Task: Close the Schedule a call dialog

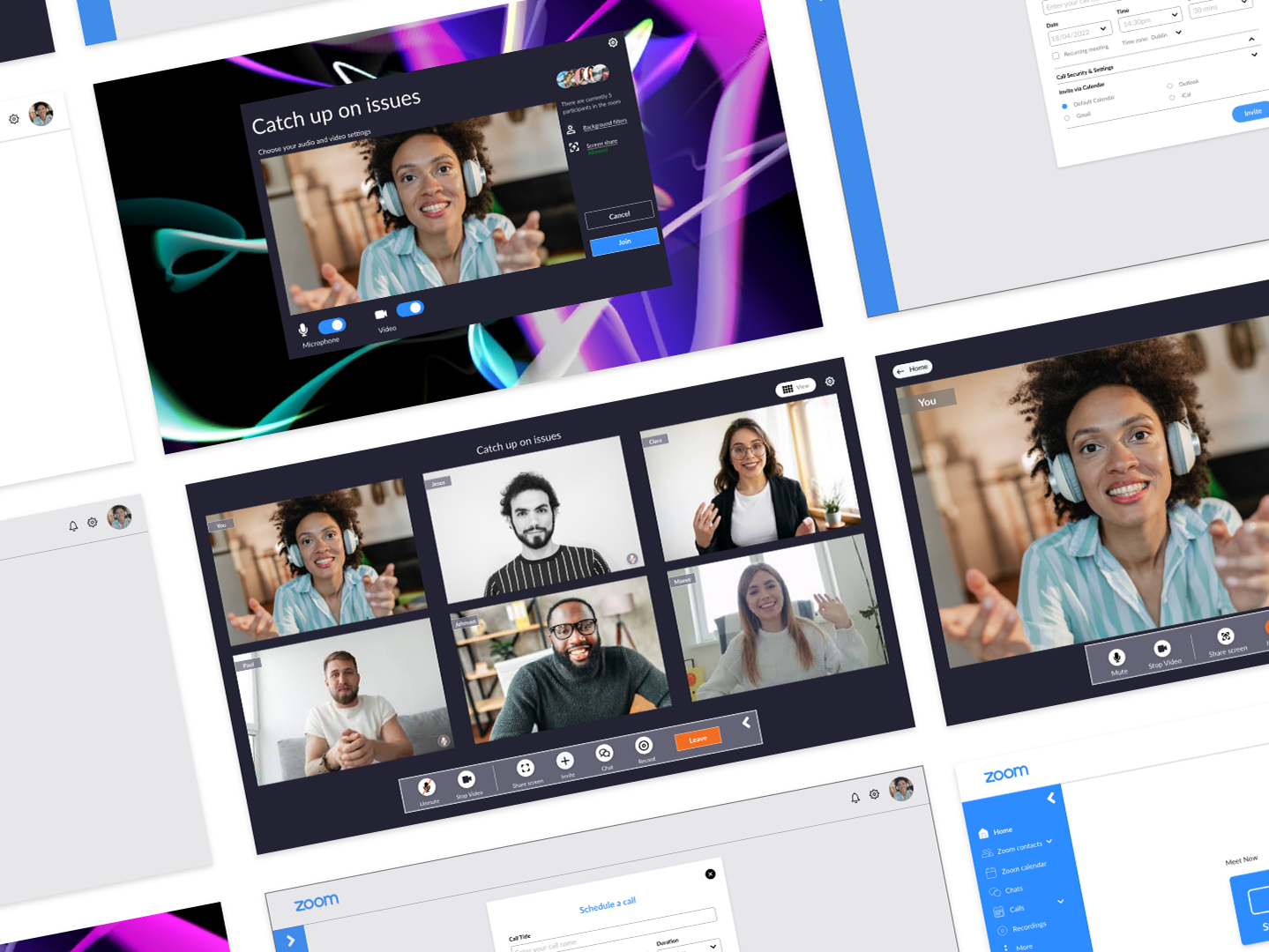Action: tap(710, 874)
